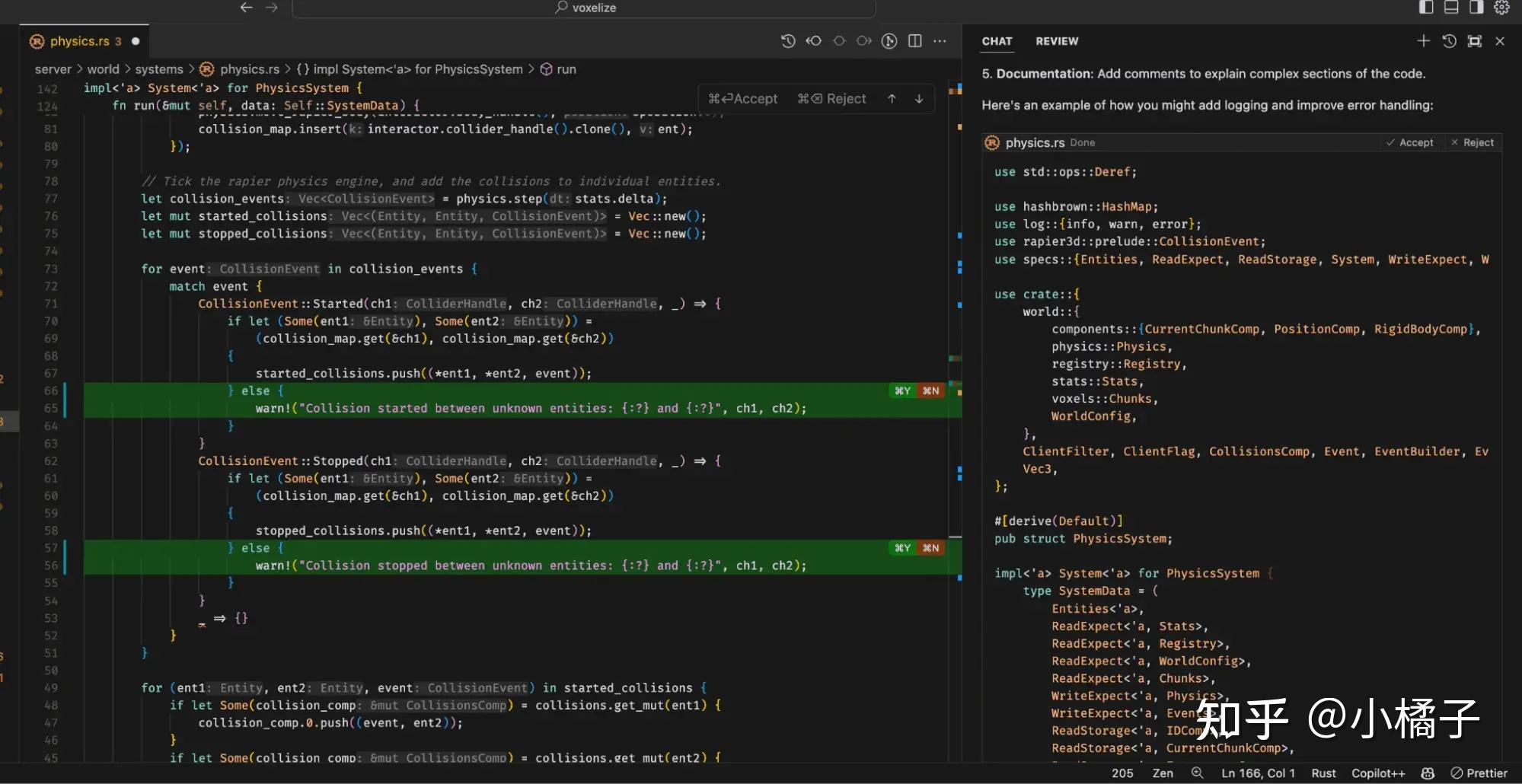The width and height of the screenshot is (1522, 784).
Task: Toggle Zen mode in the status bar
Action: 1163,773
